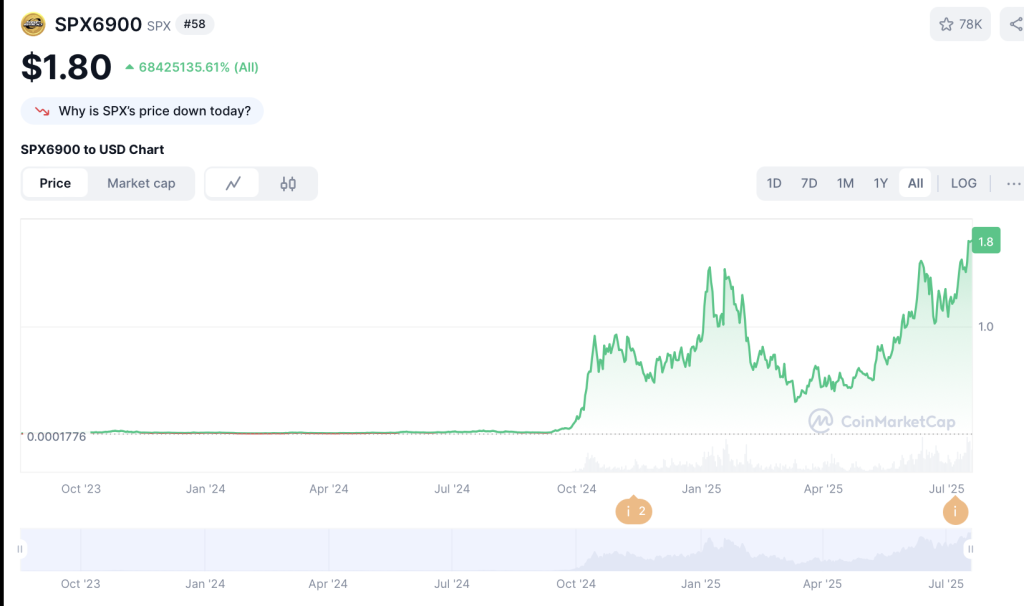The width and height of the screenshot is (1024, 606).
Task: Open the three-dots chart options menu
Action: pyautogui.click(x=1013, y=183)
